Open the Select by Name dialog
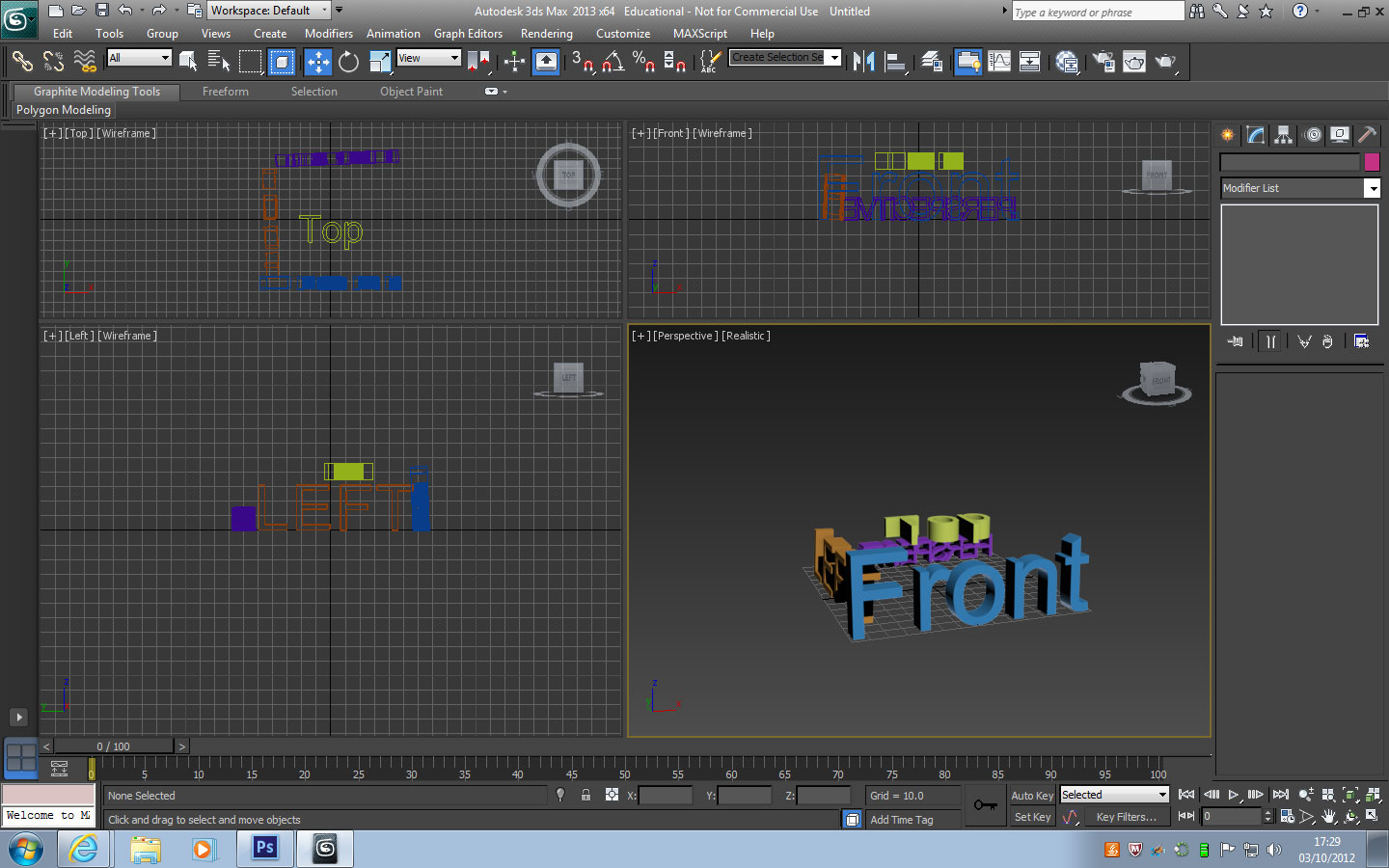The height and width of the screenshot is (868, 1389). click(x=220, y=61)
